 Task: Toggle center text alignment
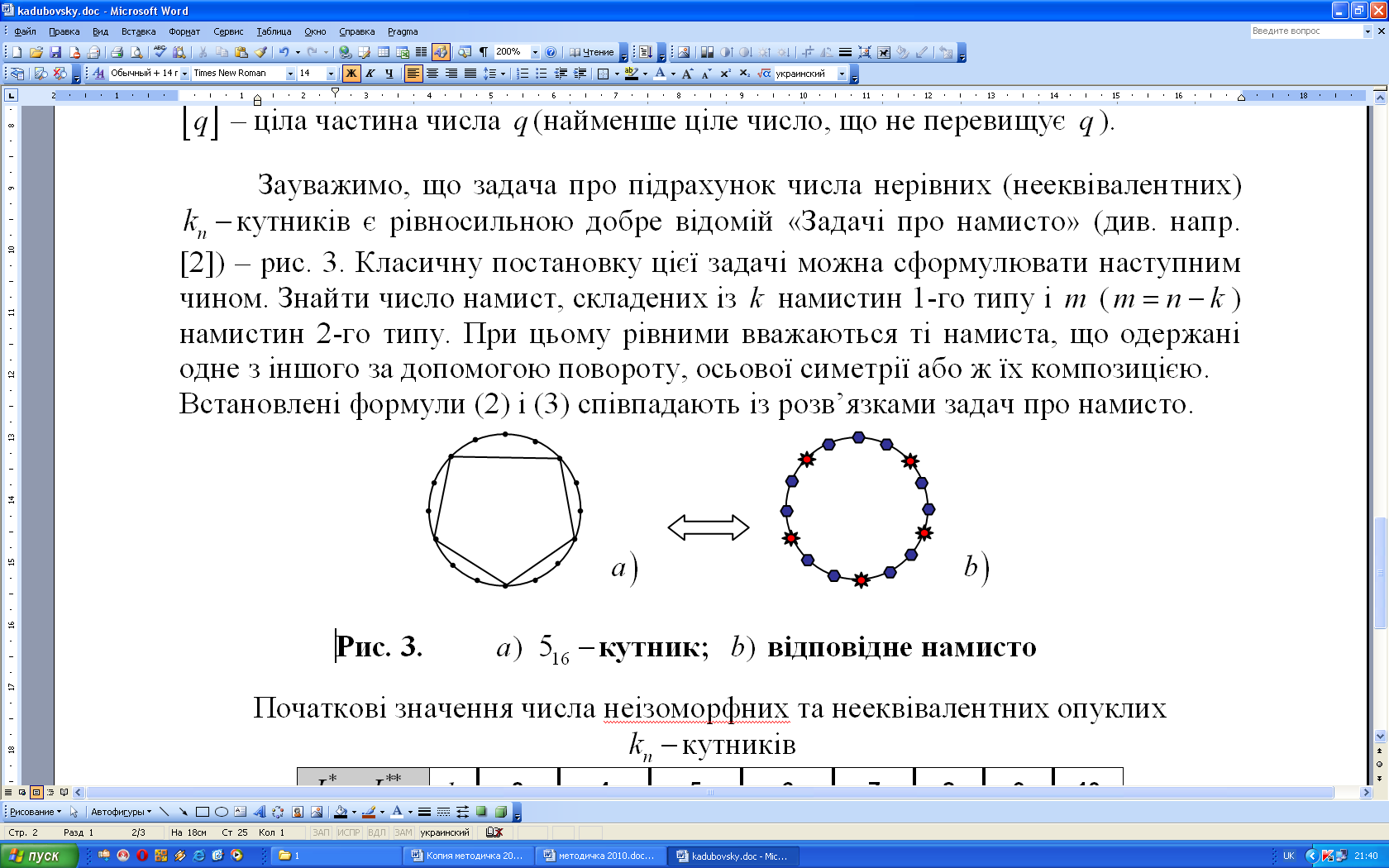[432, 74]
